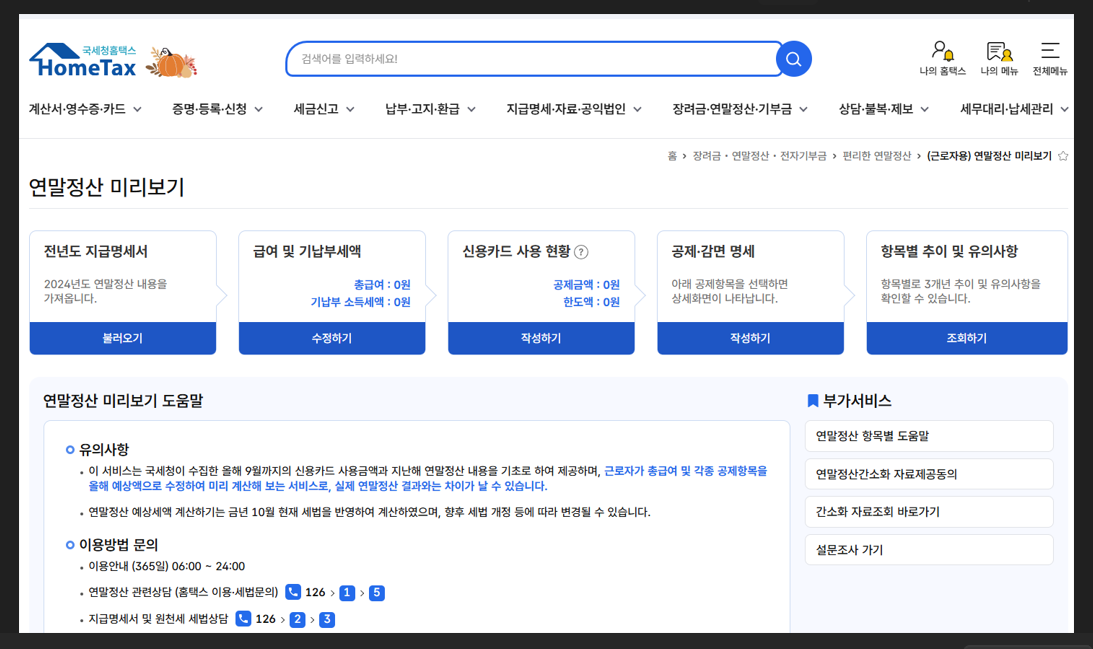The height and width of the screenshot is (649, 1093).
Task: Select the blue number 5 call-step badge
Action: pos(377,592)
